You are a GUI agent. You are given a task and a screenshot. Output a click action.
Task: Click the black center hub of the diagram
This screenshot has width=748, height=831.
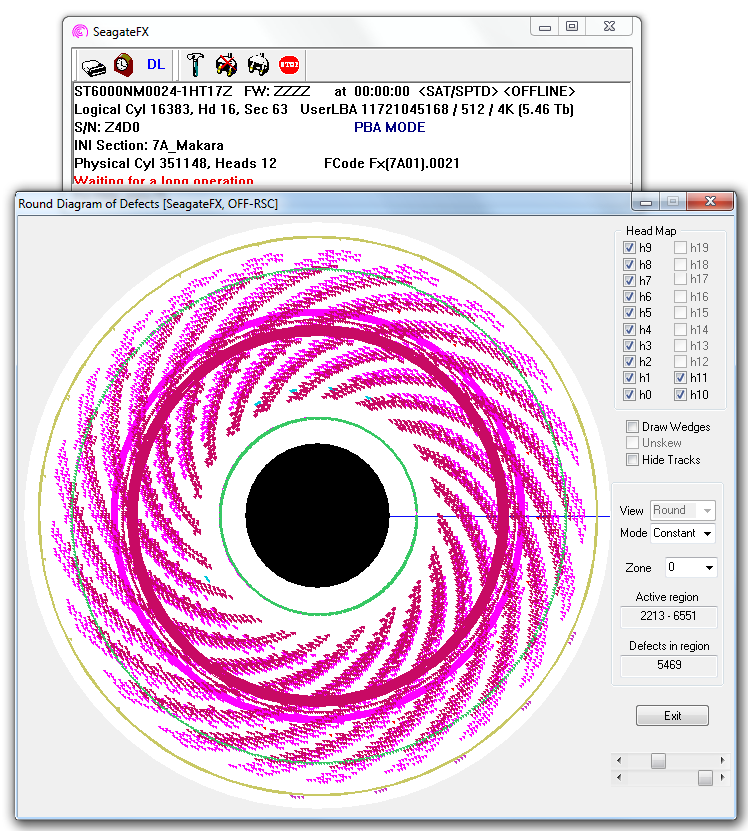(x=318, y=516)
